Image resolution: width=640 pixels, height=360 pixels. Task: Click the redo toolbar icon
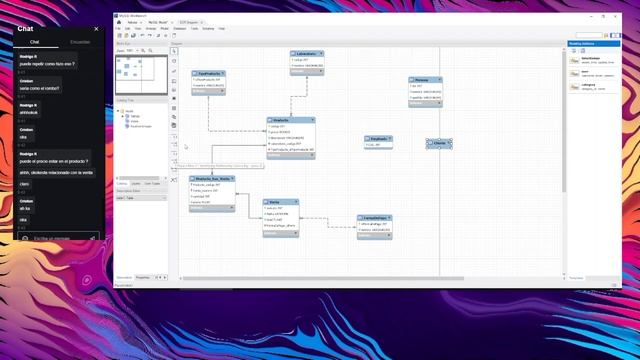click(150, 36)
